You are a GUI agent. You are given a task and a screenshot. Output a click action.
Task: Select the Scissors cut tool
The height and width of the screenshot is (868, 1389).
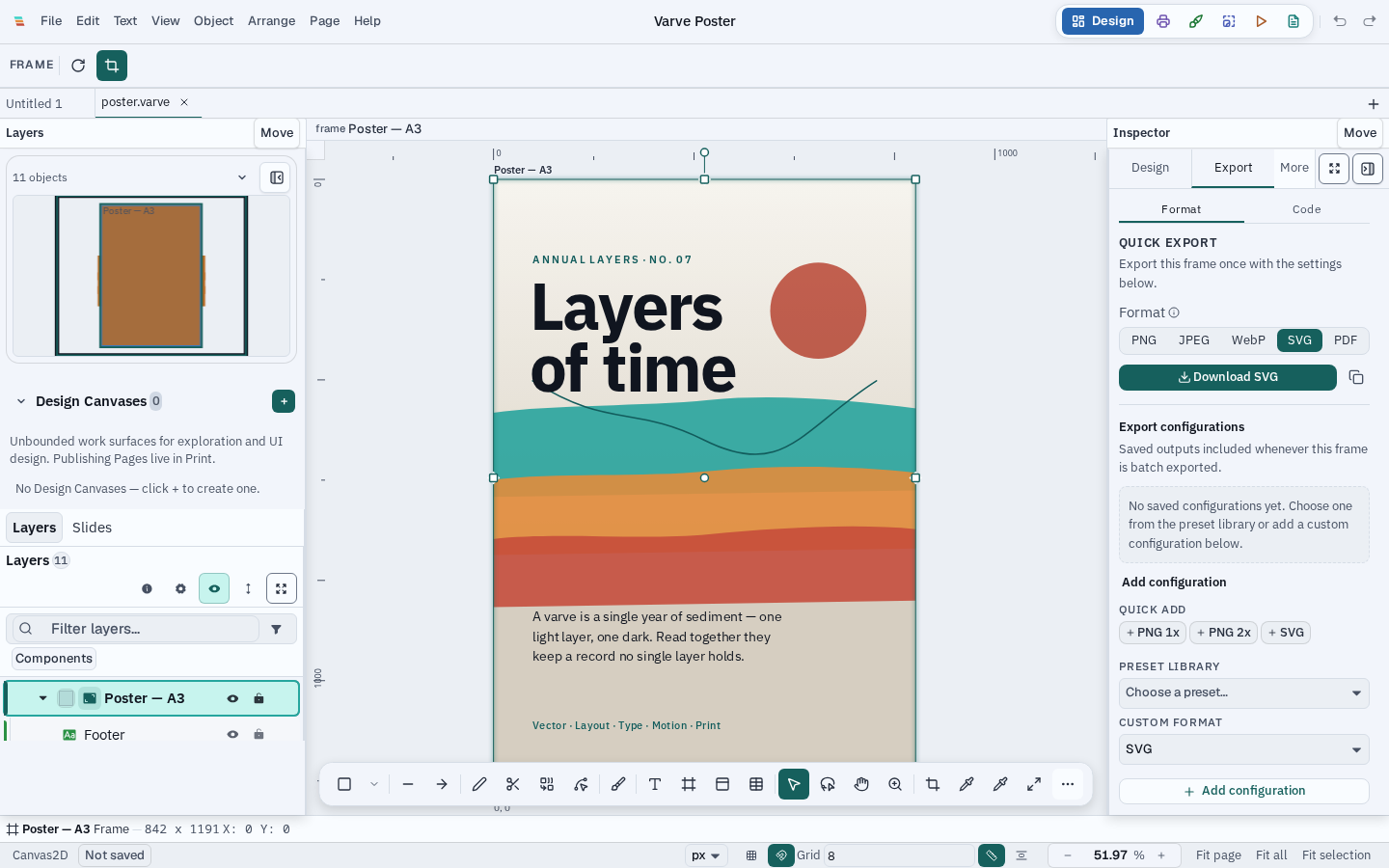tap(513, 784)
